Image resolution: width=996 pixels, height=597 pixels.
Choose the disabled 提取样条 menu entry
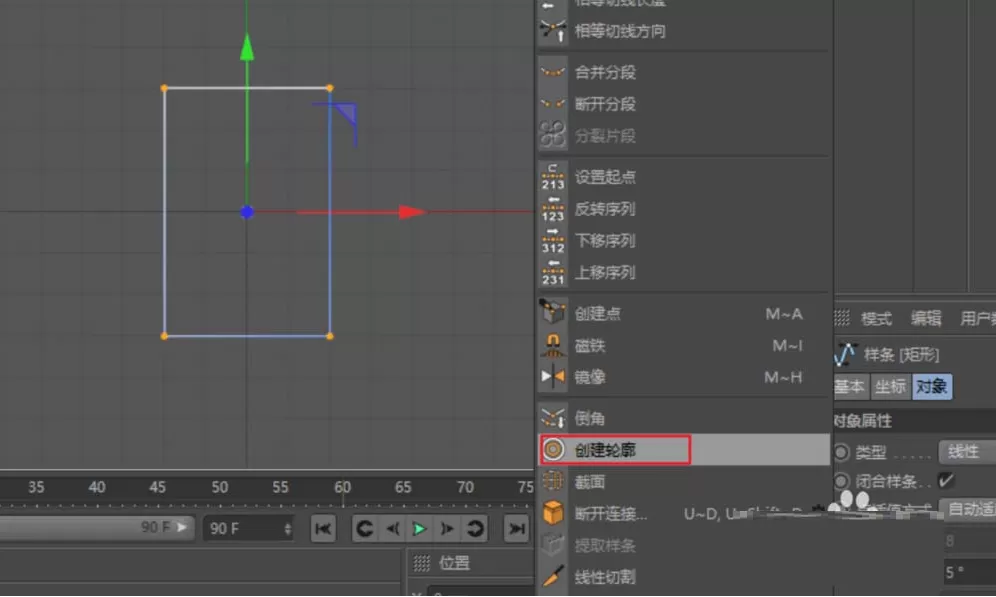click(x=684, y=545)
